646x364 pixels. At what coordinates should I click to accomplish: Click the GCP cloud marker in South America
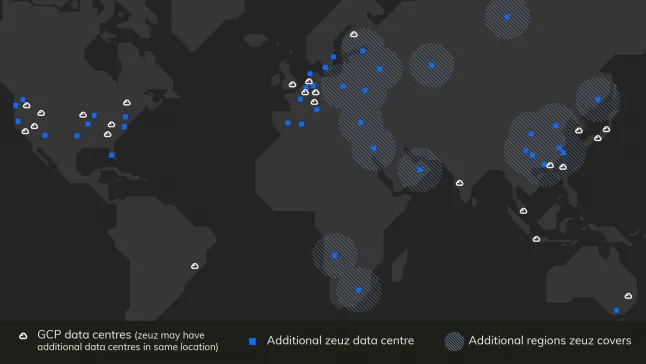point(195,266)
